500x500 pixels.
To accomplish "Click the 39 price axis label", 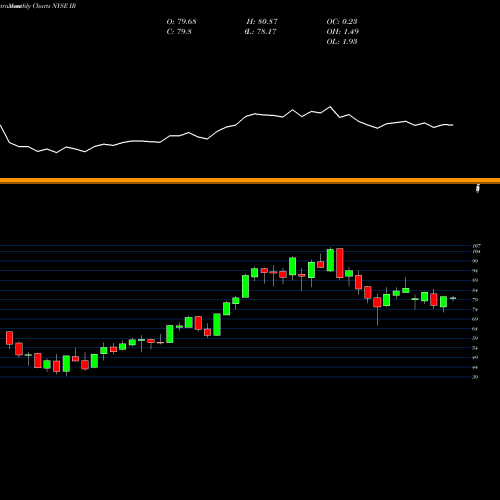I will coord(476,377).
